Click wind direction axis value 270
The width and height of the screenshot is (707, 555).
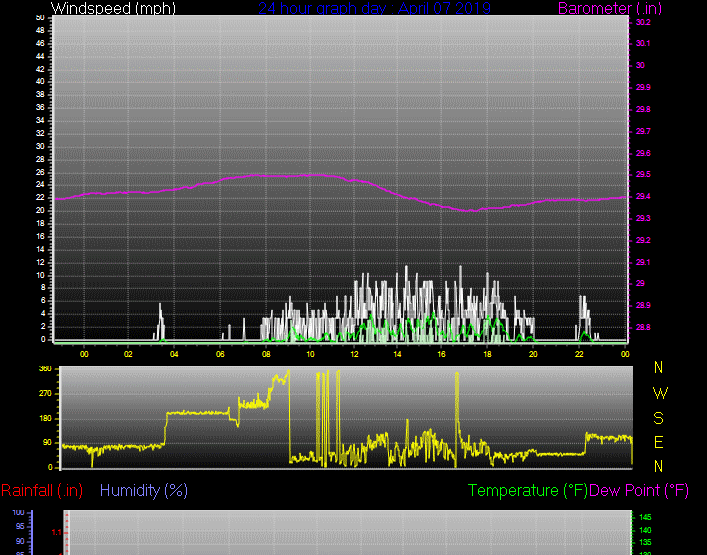point(45,394)
